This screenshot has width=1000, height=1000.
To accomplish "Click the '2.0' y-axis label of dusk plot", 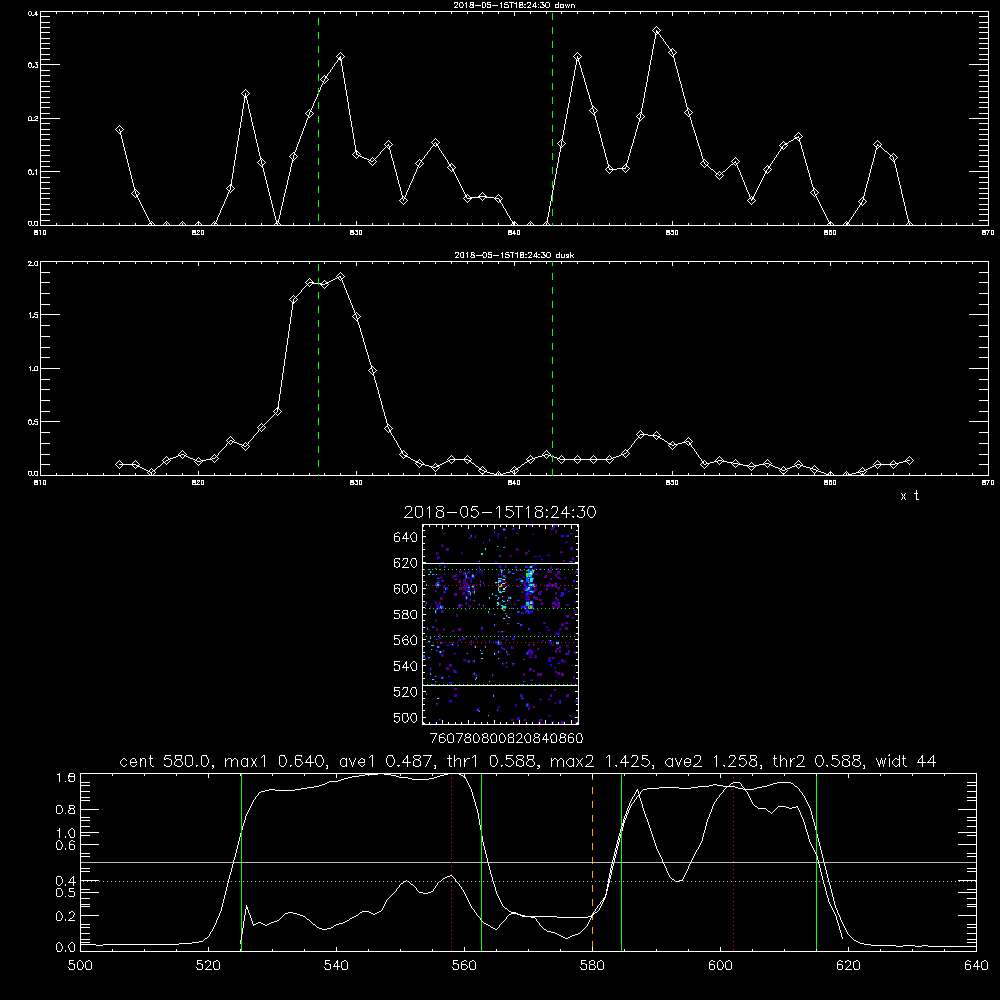I will pyautogui.click(x=33, y=263).
